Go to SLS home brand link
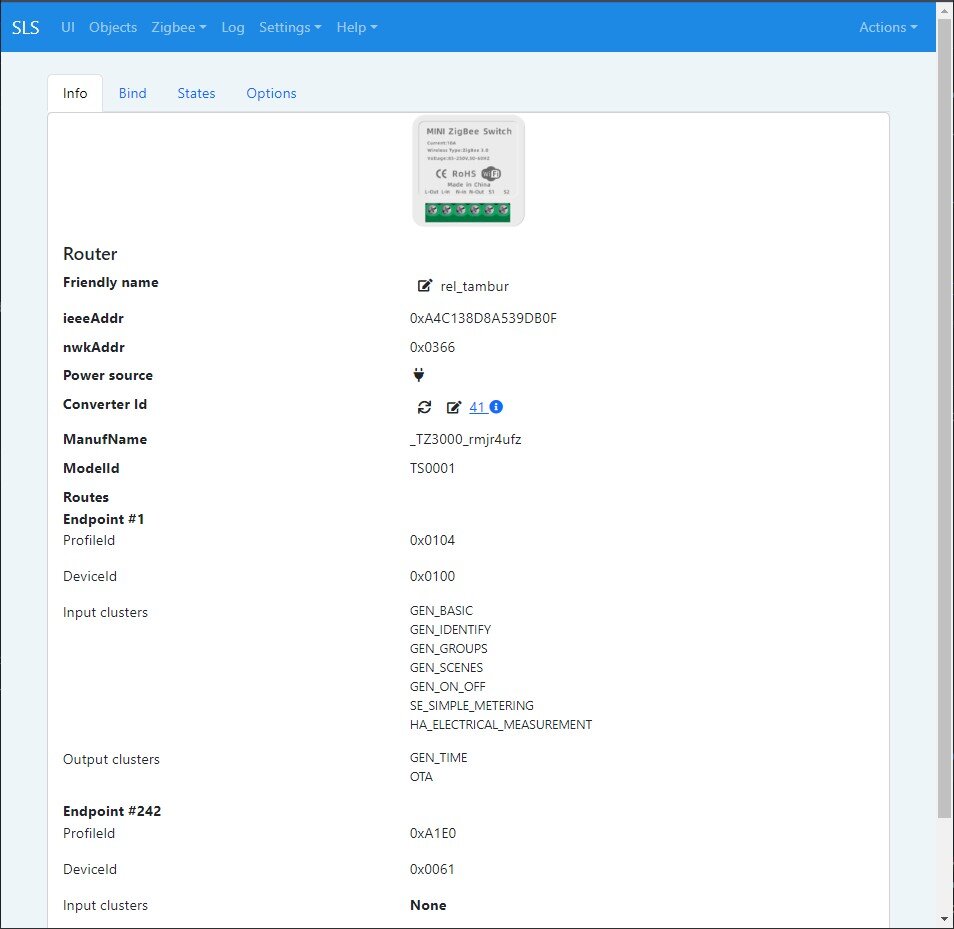The image size is (954, 929). [x=26, y=27]
